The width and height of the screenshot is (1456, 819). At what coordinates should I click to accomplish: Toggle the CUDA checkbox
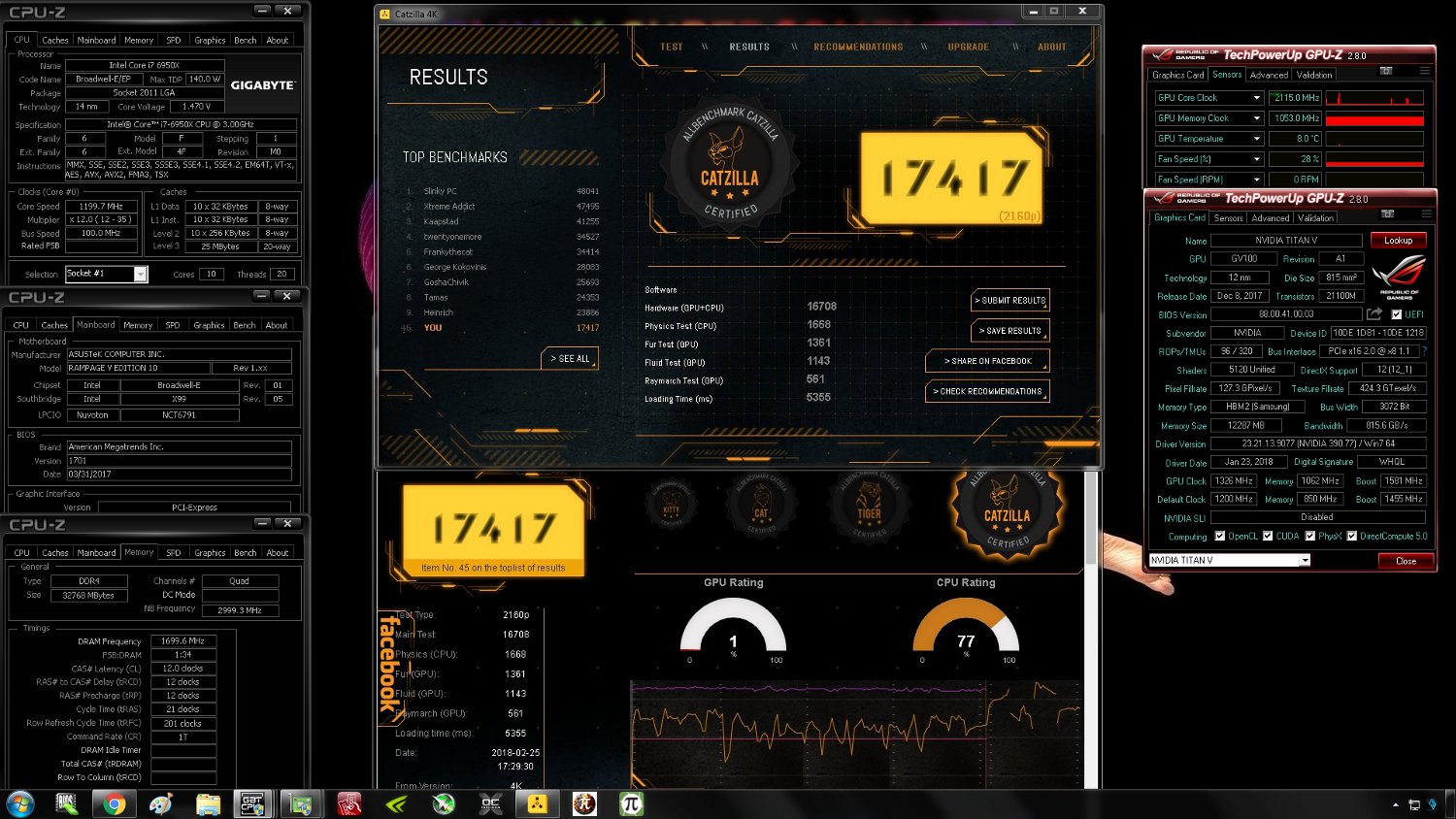click(1268, 536)
